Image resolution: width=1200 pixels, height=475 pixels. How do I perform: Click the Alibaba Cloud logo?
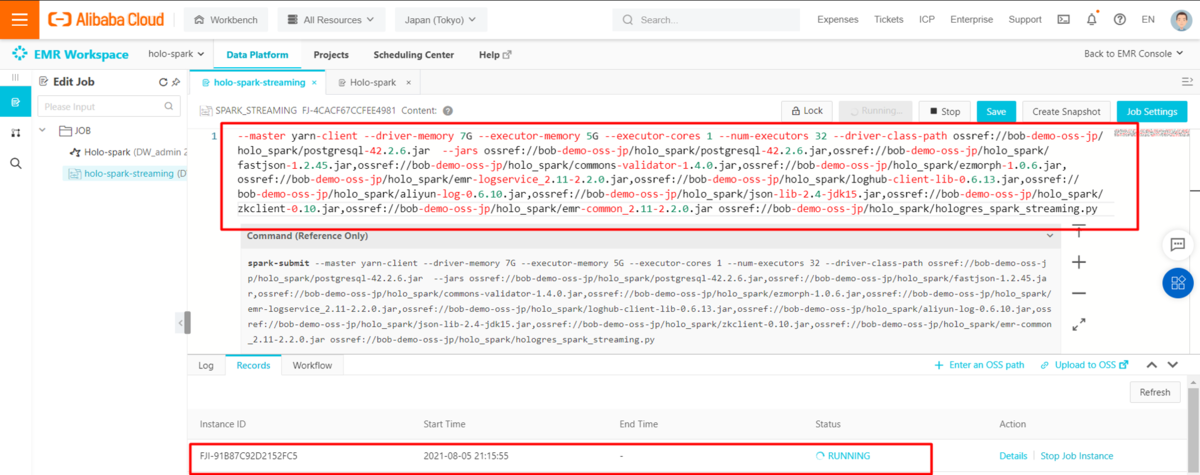click(105, 19)
